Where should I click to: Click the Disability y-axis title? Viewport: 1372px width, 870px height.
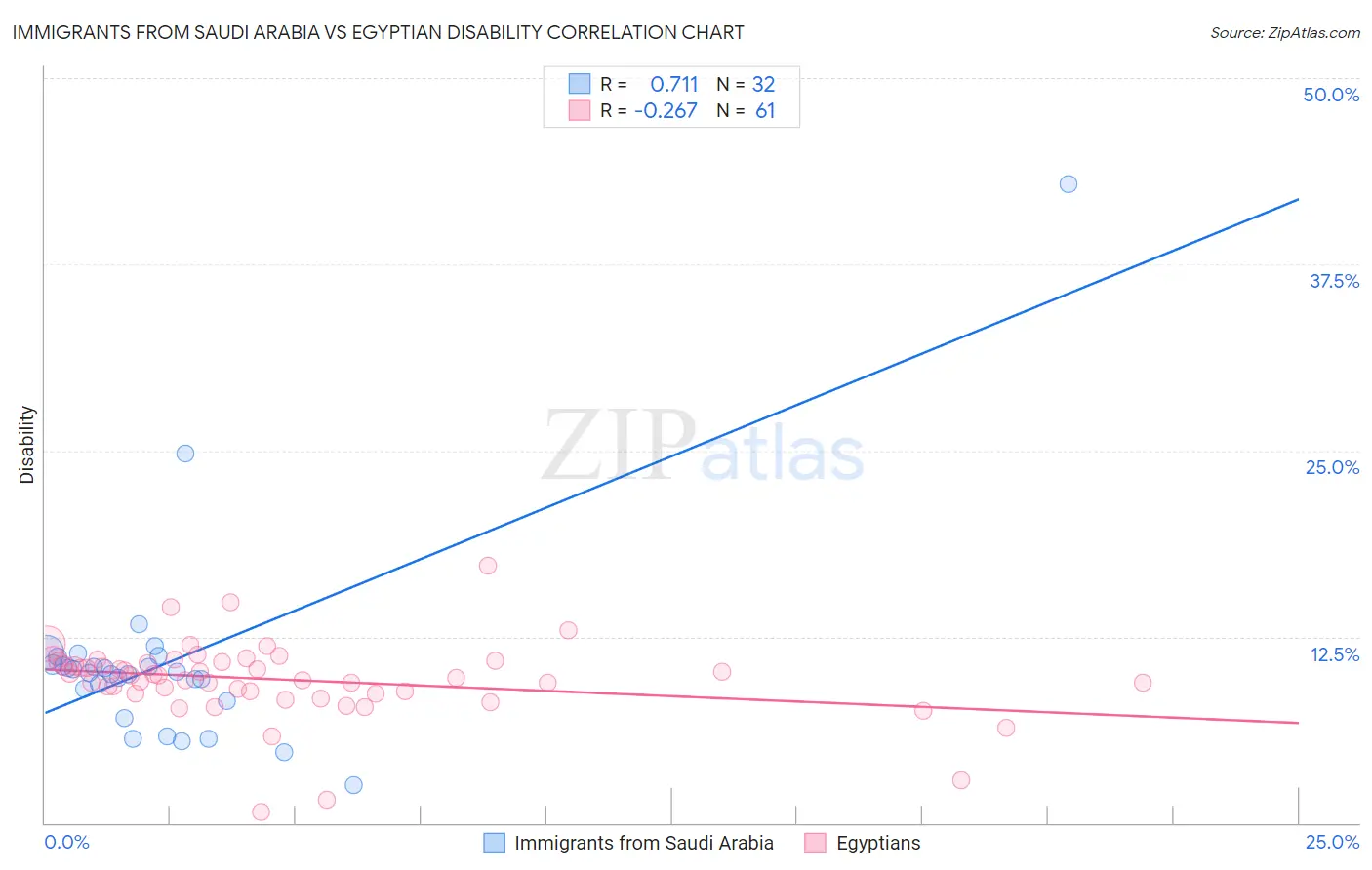click(26, 445)
